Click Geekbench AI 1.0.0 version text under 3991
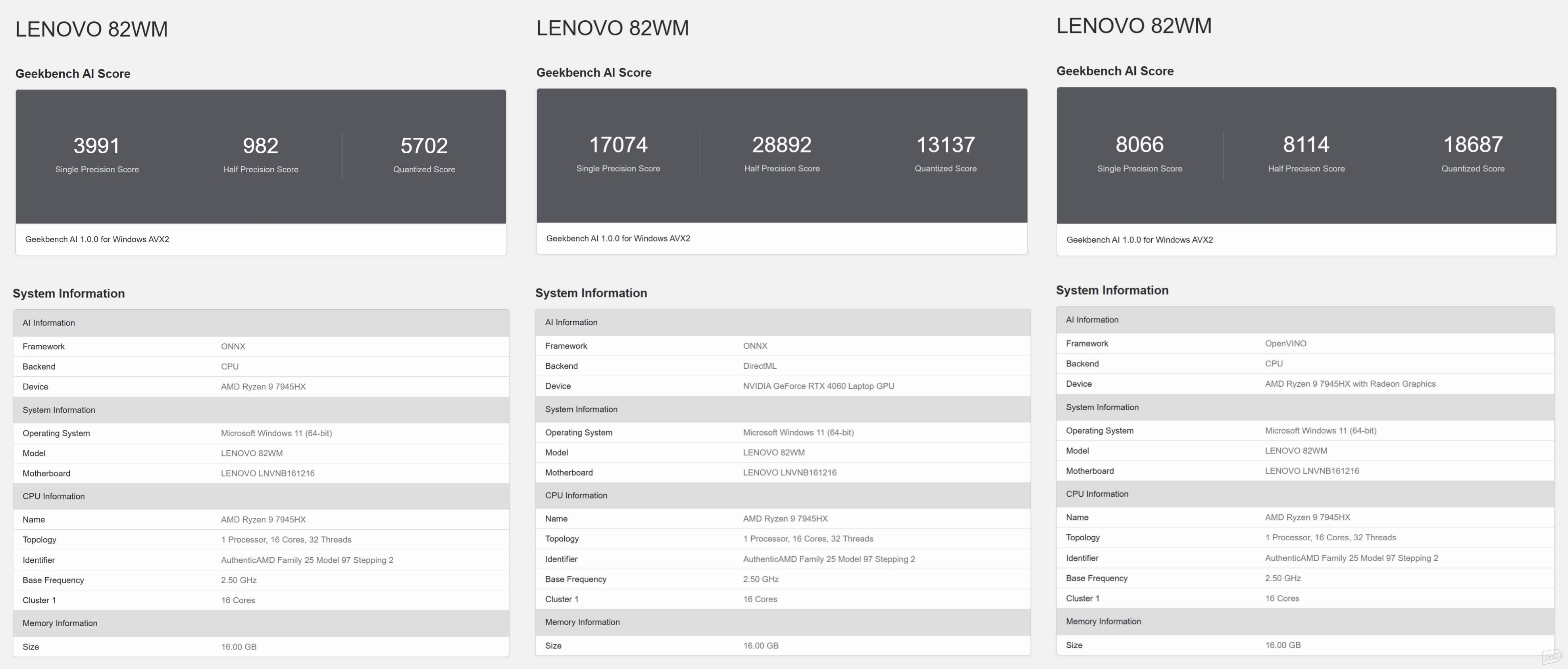Viewport: 1568px width, 669px height. 97,239
